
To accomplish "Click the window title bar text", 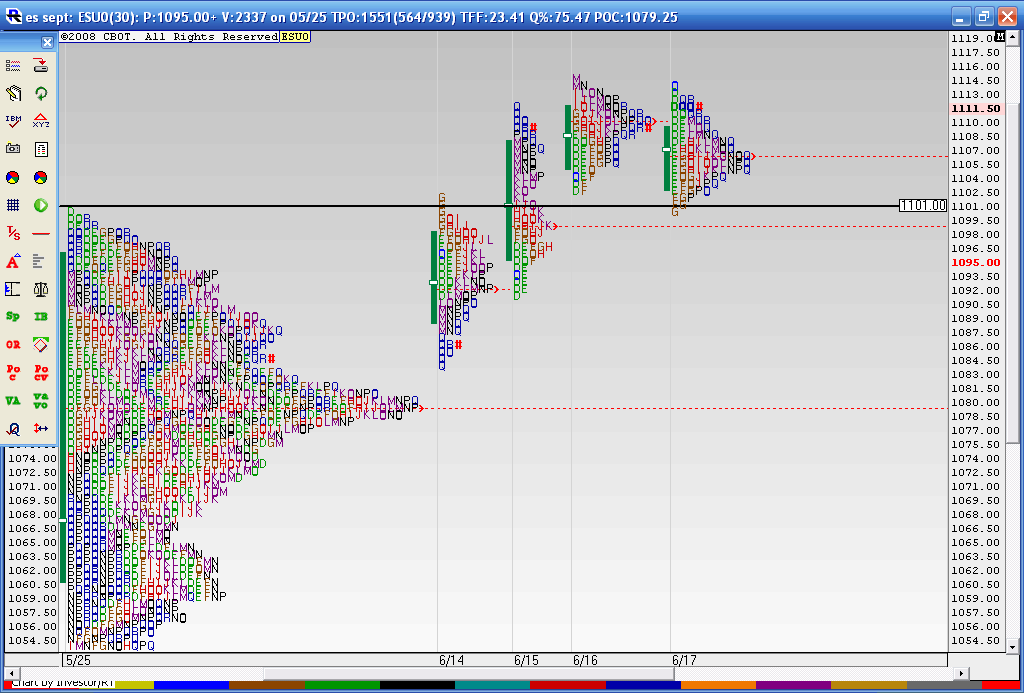I will pyautogui.click(x=351, y=17).
